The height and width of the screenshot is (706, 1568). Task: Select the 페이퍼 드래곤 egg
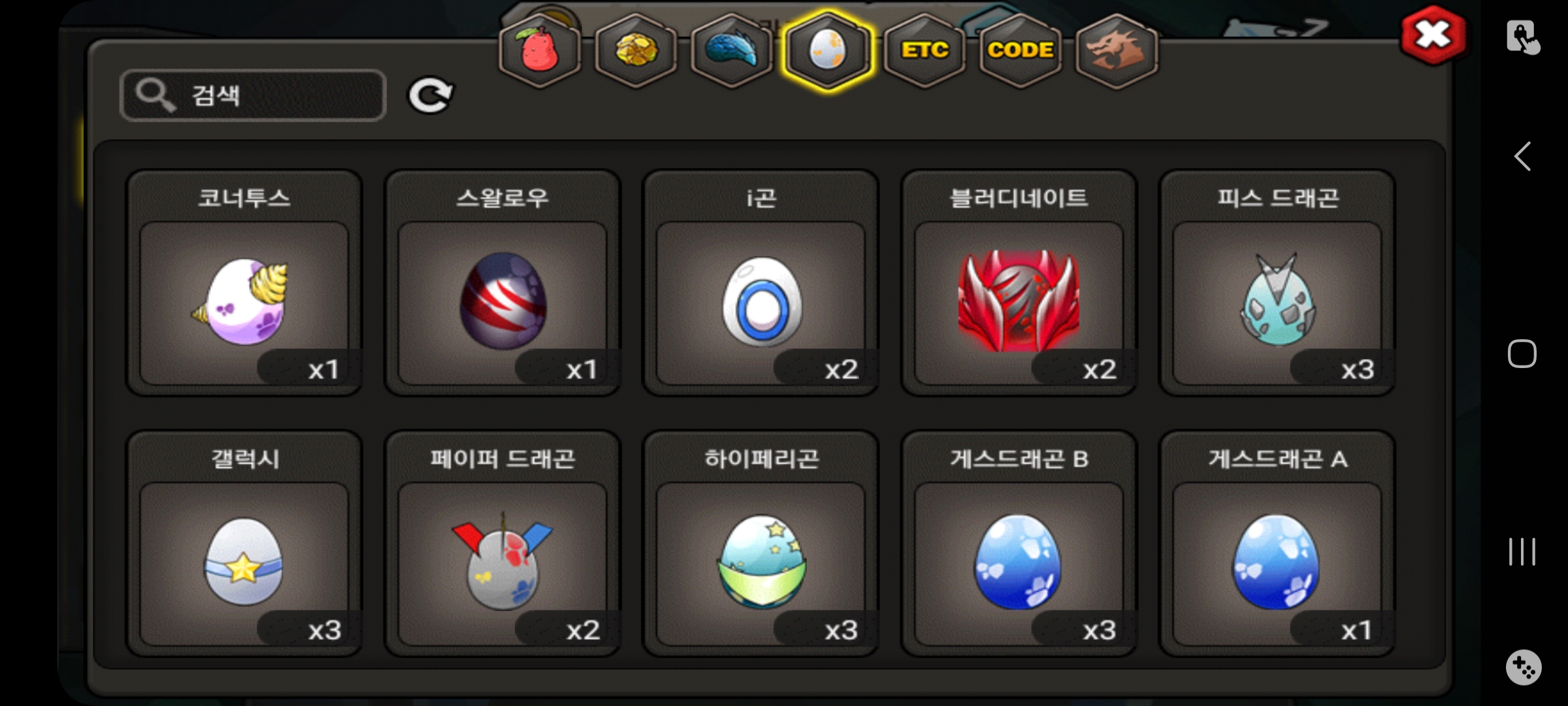(x=502, y=544)
